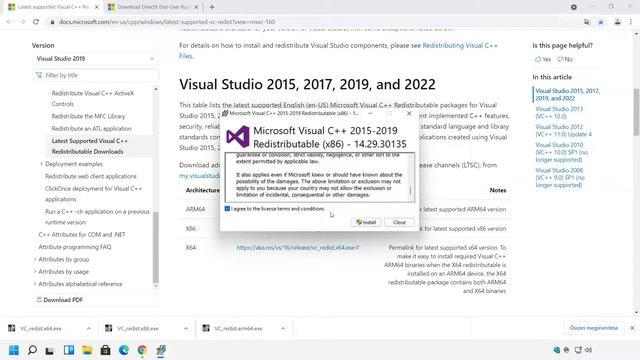
Task: Open Microsoft Store from the taskbar
Action: tap(105, 350)
